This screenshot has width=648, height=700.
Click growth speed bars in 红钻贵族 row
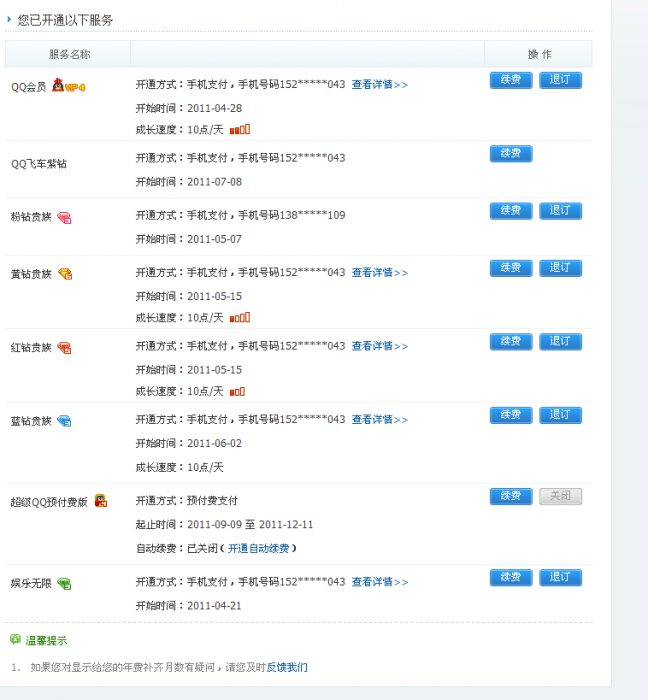(237, 392)
